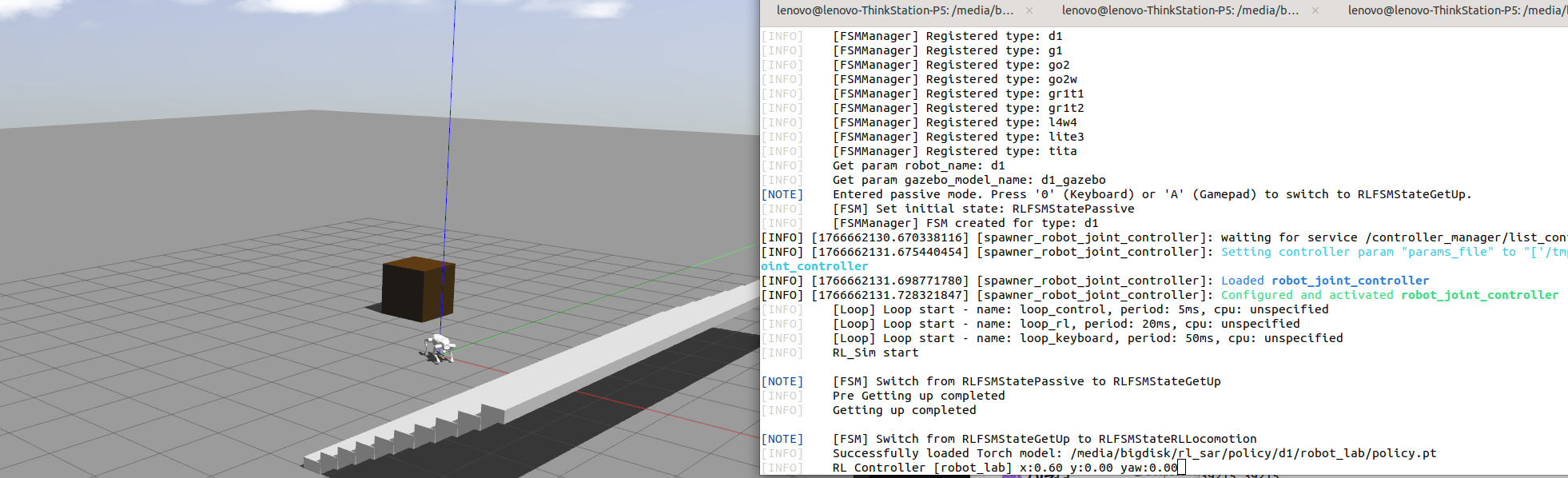
Task: Switch to the middle terminal tab
Action: [x=1180, y=10]
